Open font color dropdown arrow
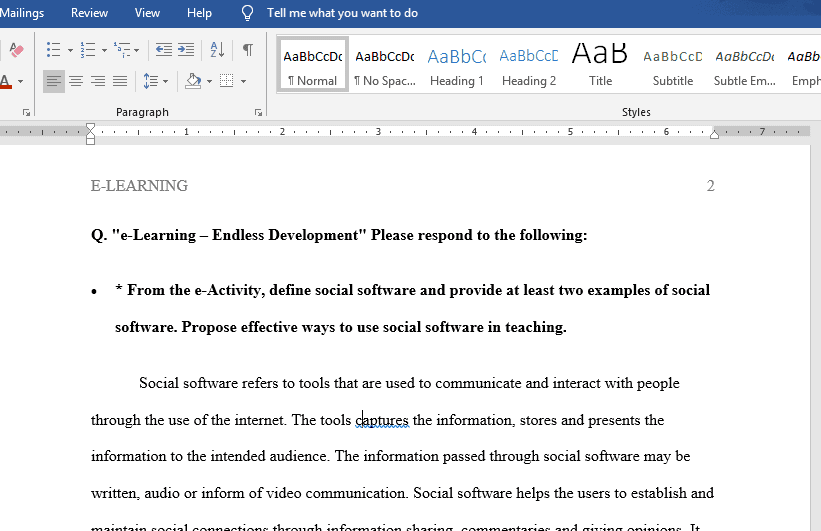821x531 pixels. click(x=20, y=81)
